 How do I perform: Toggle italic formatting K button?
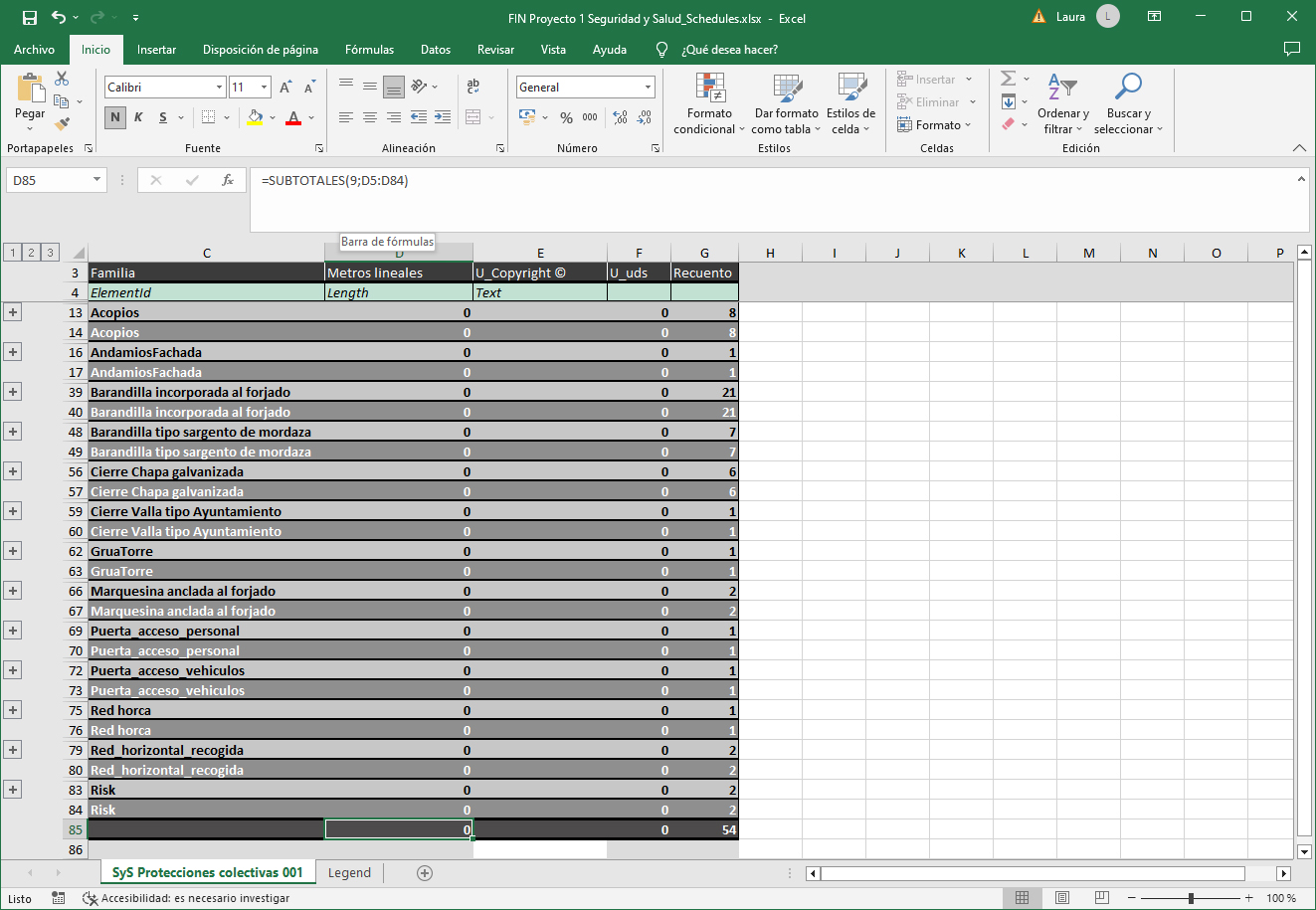coord(138,117)
